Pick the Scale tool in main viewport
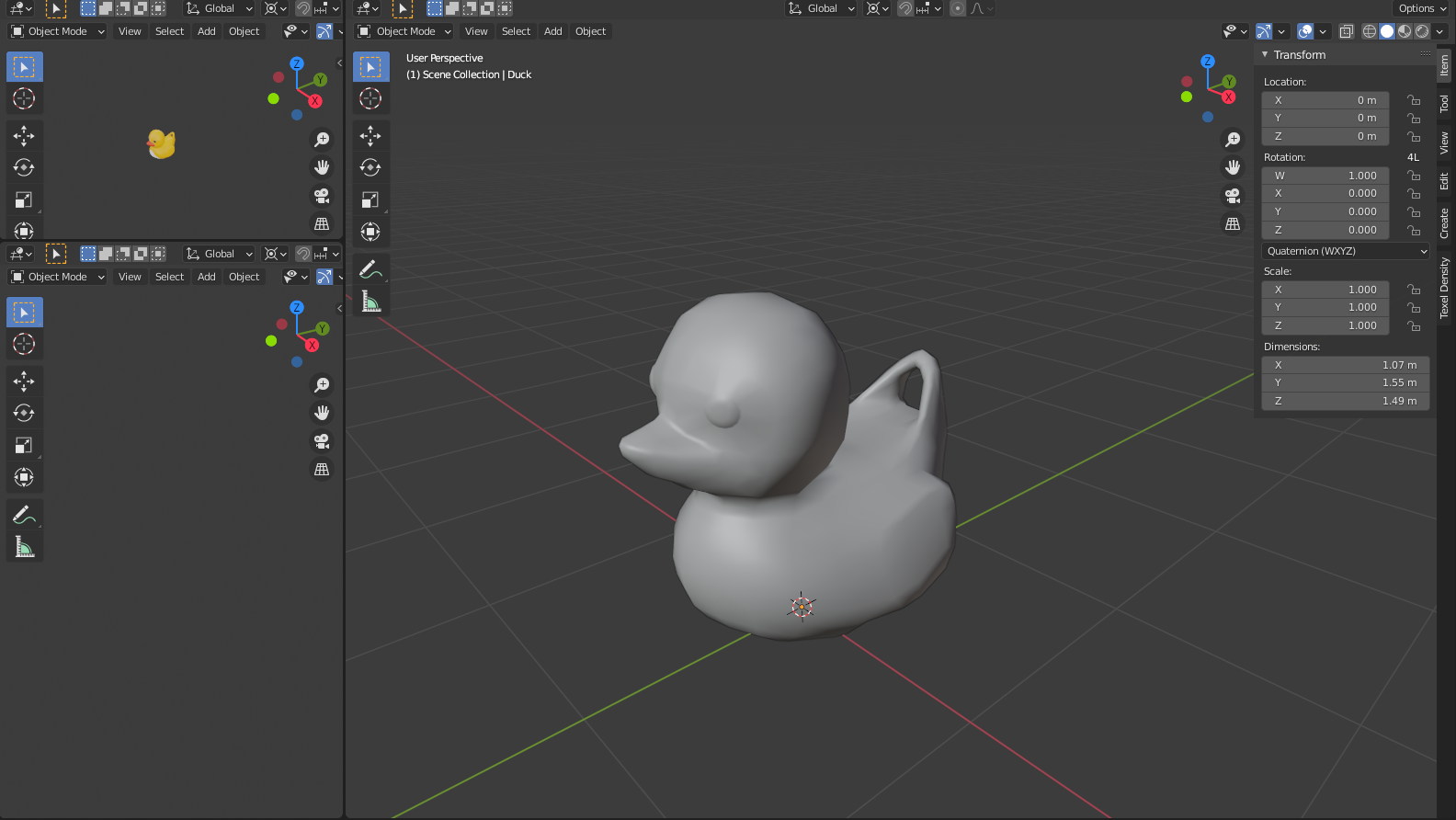This screenshot has height=820, width=1456. [x=370, y=199]
